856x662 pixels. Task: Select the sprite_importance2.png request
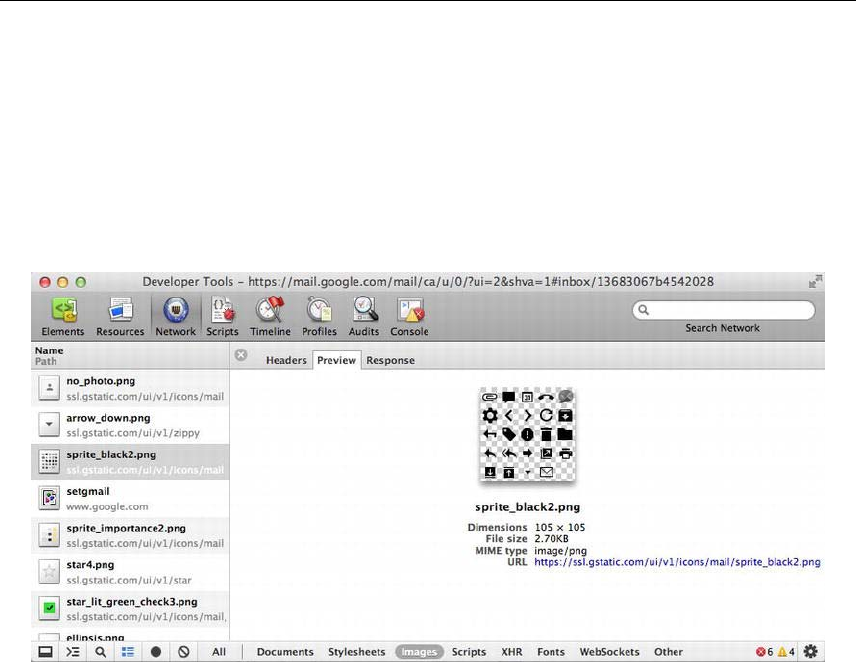point(130,535)
